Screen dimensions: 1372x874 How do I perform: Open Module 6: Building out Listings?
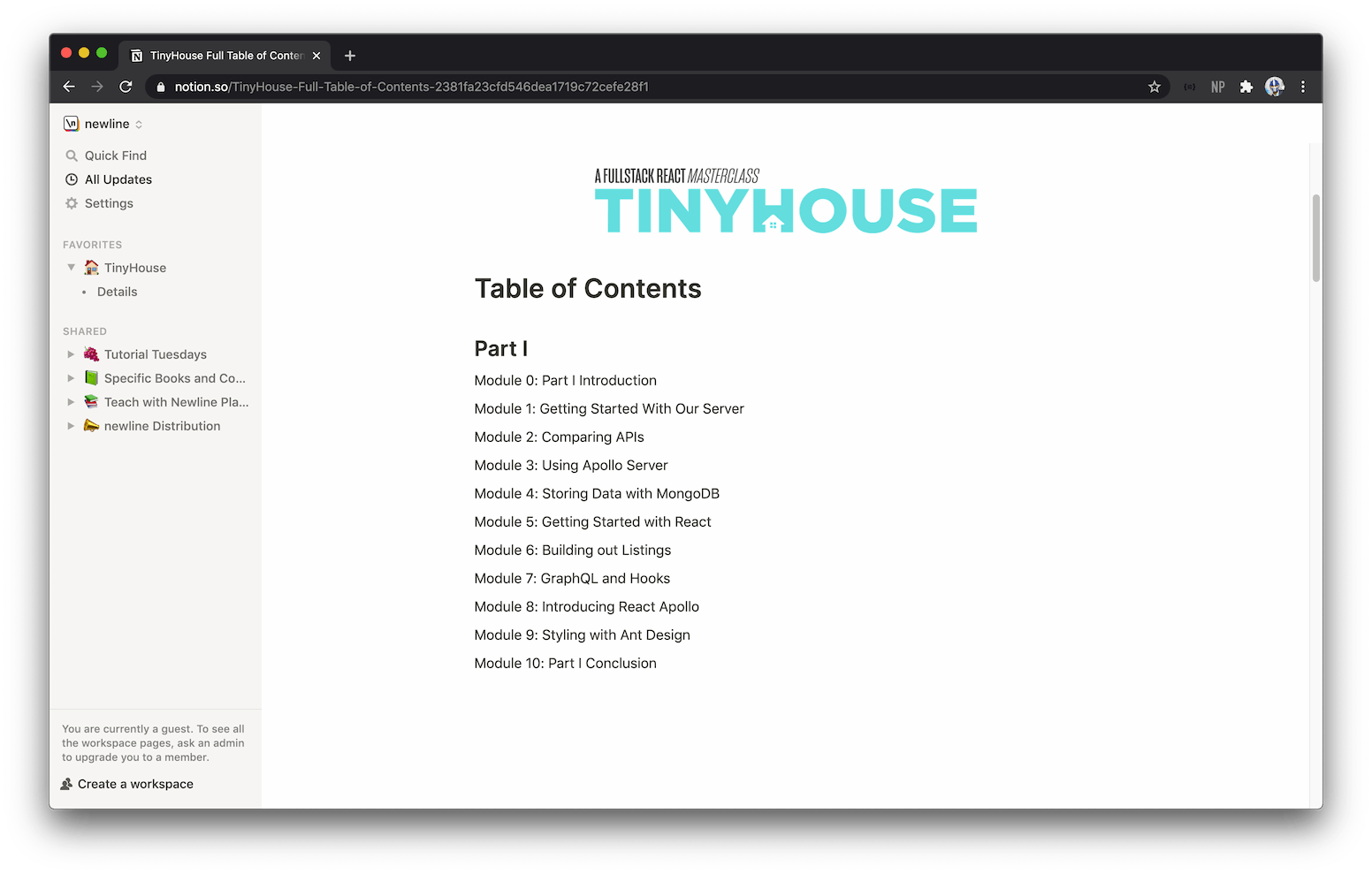(572, 551)
